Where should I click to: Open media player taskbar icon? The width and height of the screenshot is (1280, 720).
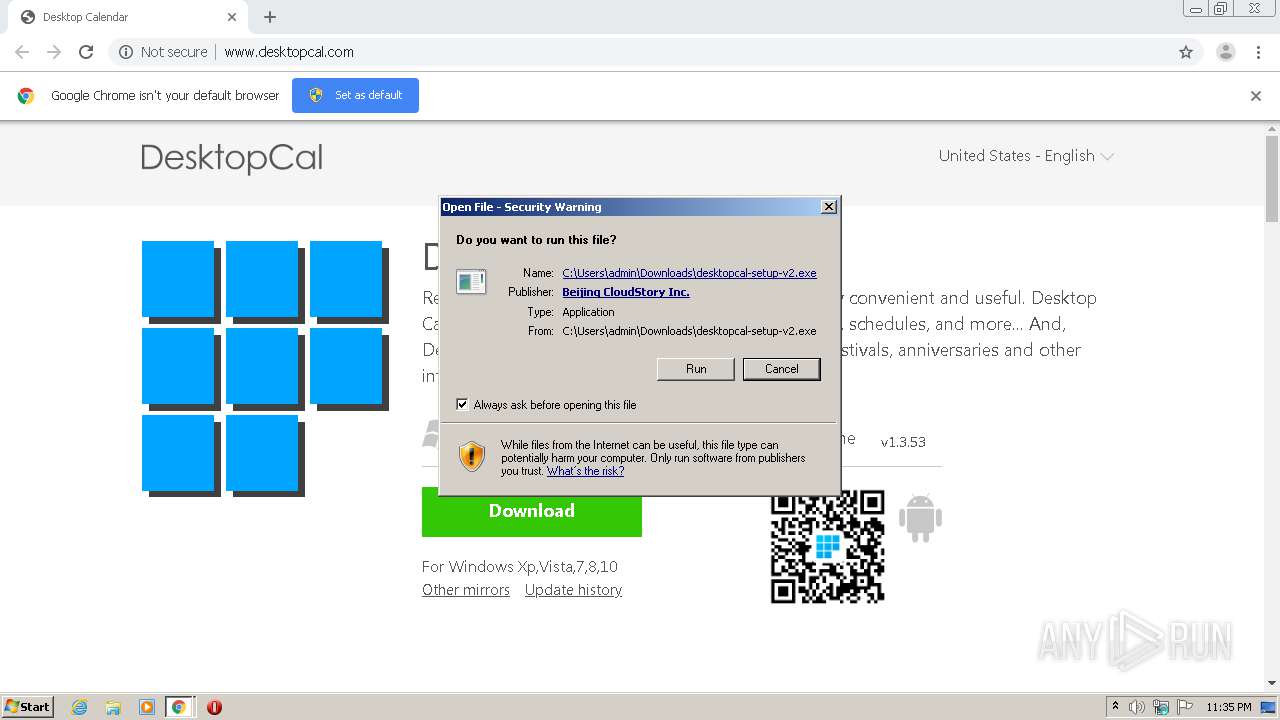(146, 707)
